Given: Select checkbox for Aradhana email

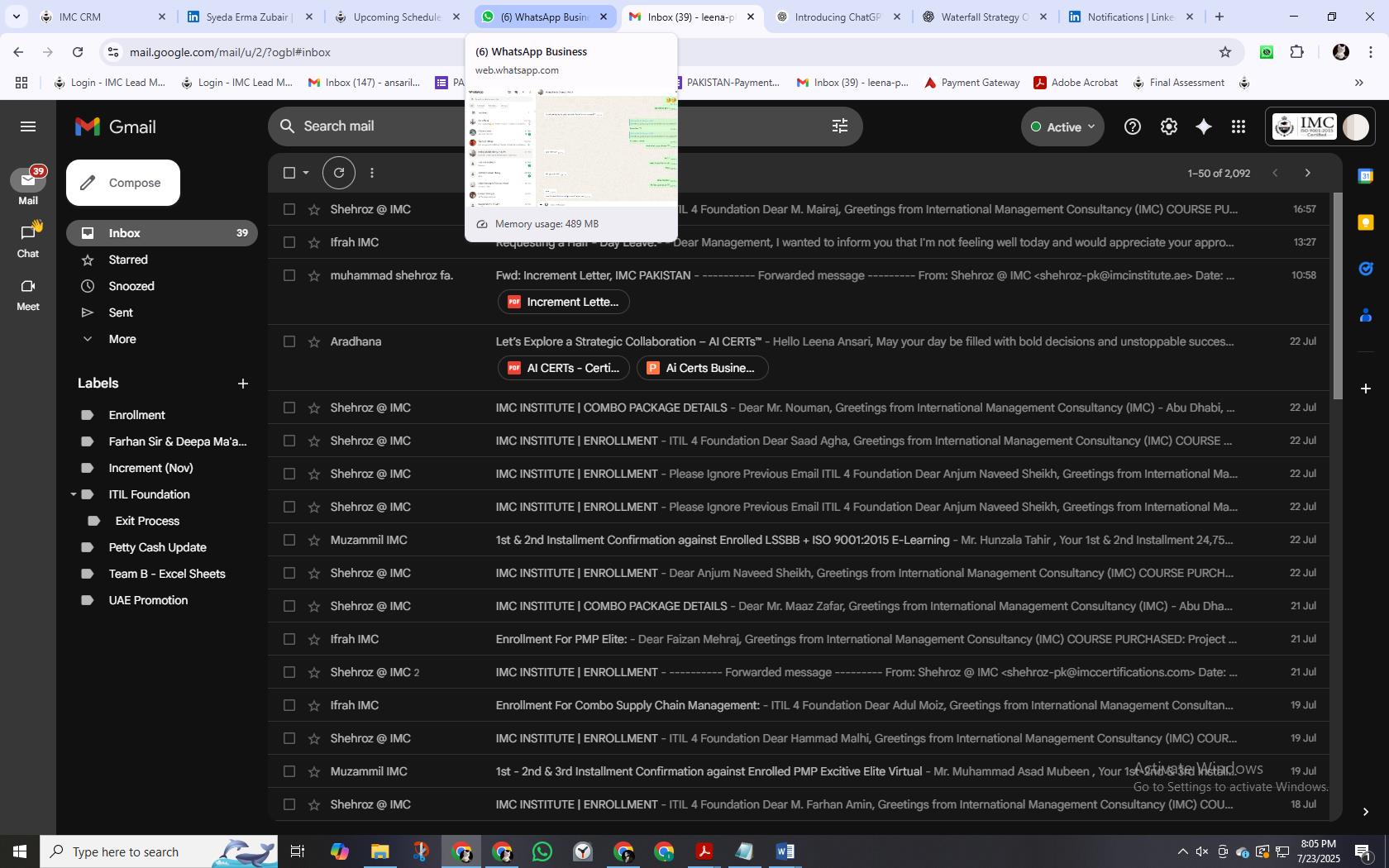Looking at the screenshot, I should click(x=289, y=341).
